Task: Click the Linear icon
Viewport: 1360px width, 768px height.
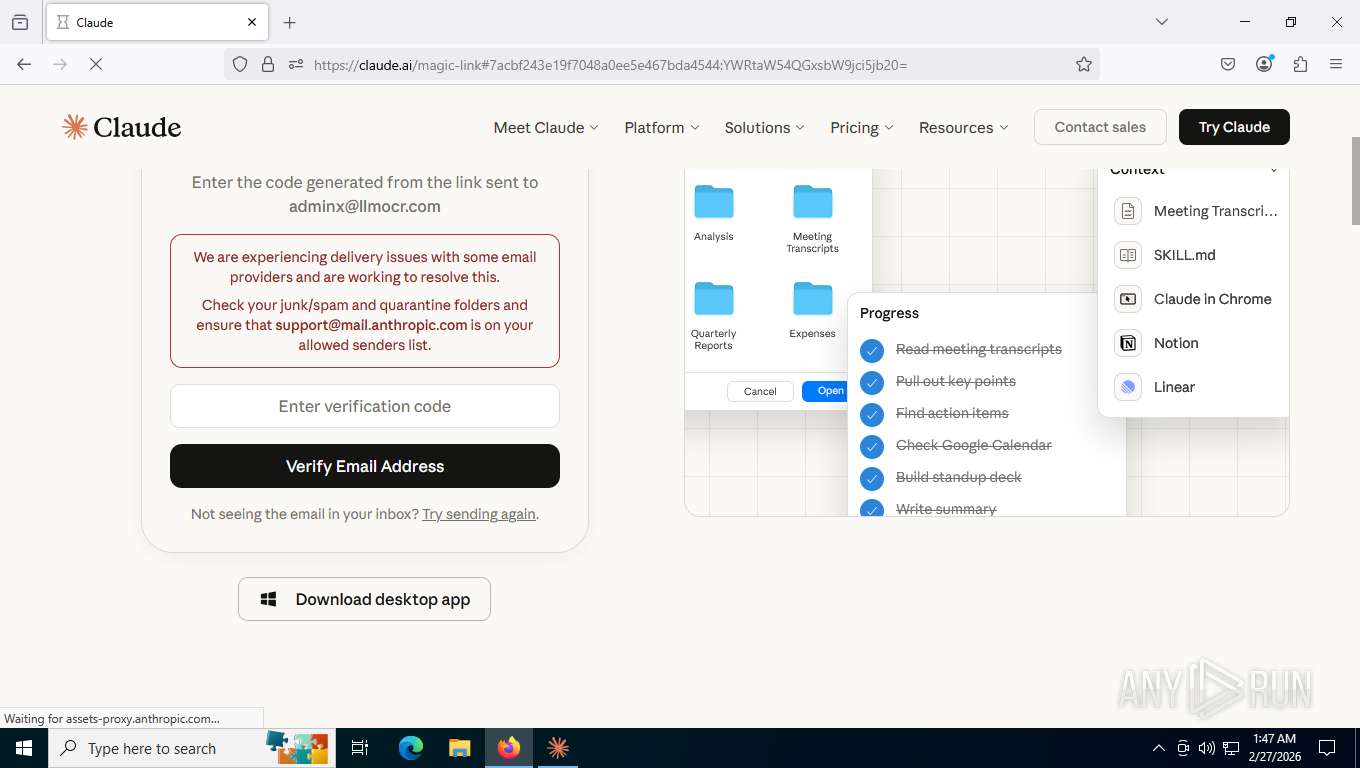Action: [1128, 387]
